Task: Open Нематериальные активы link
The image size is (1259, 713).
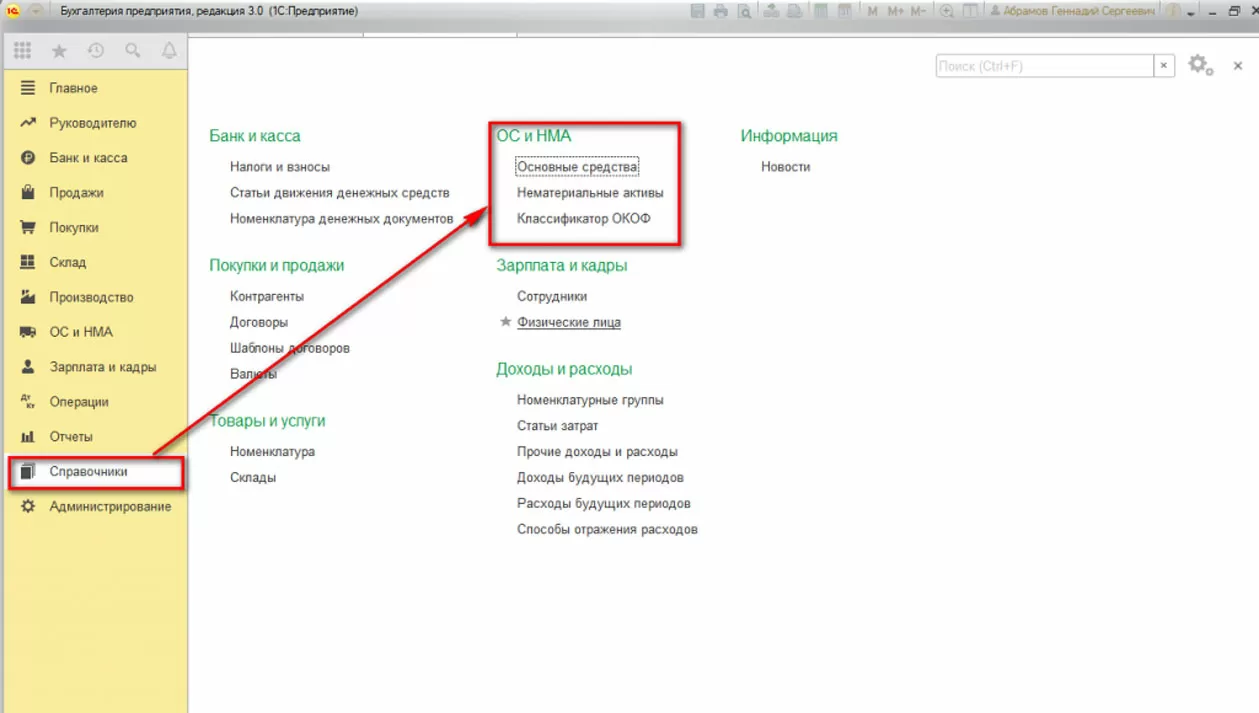Action: tap(590, 193)
